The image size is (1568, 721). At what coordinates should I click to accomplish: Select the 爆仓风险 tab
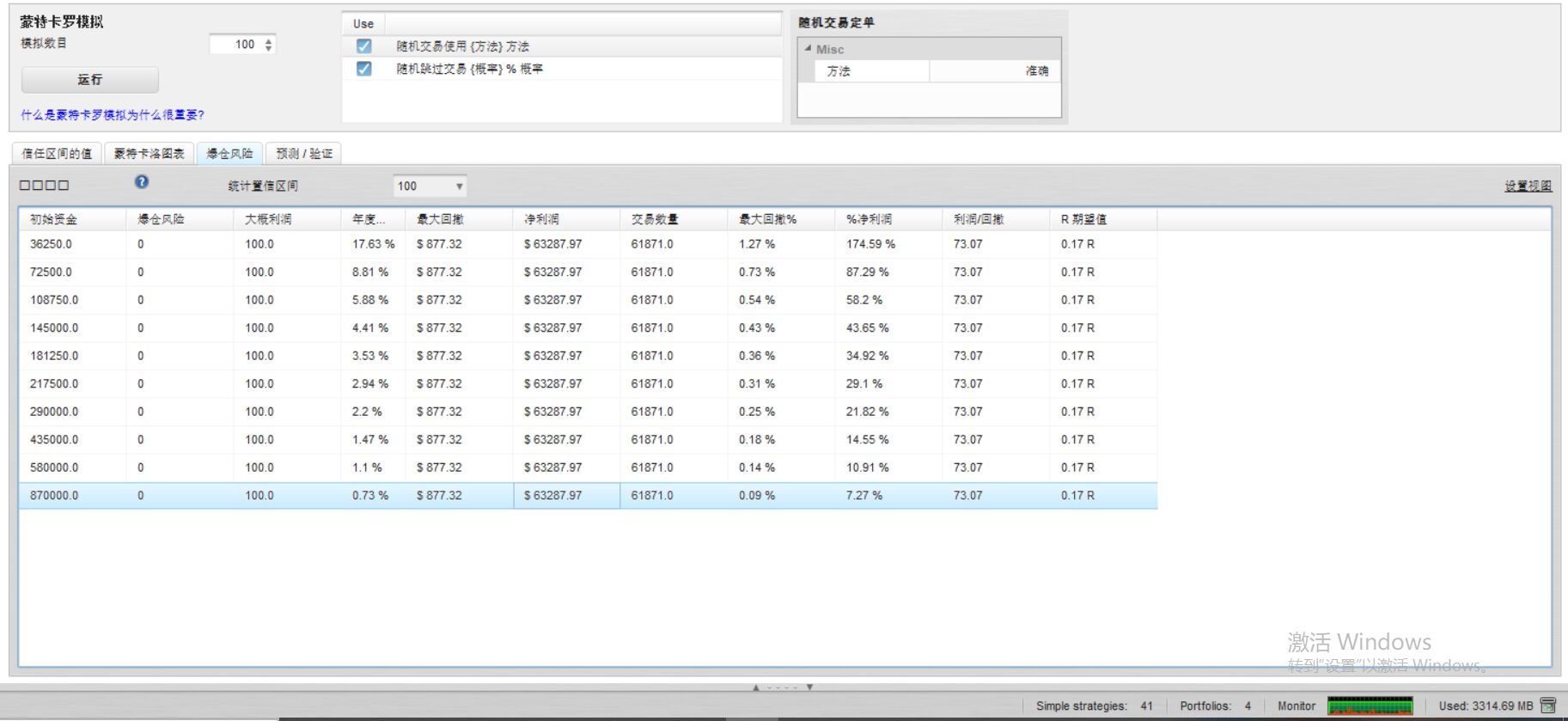point(229,154)
